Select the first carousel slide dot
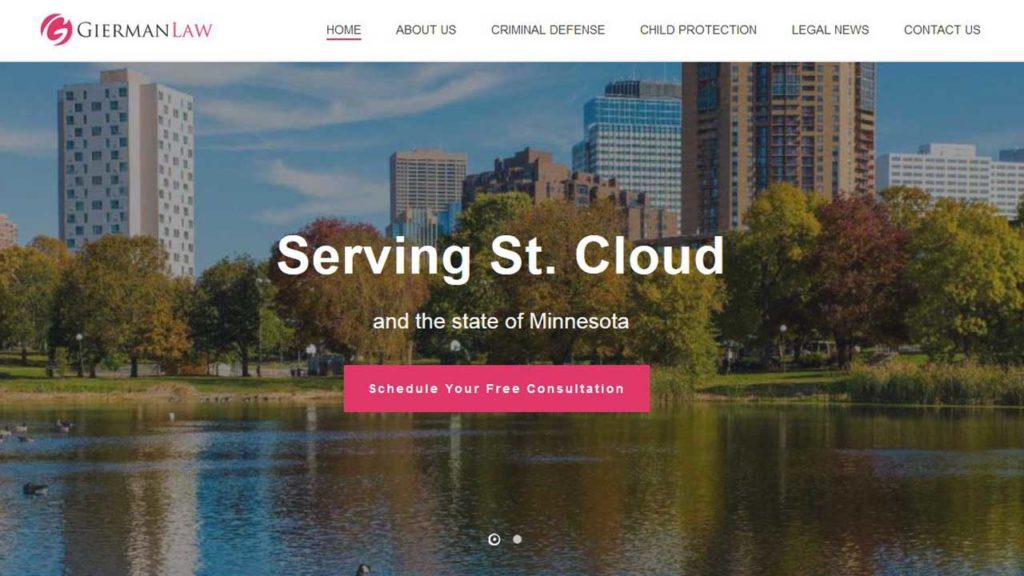The height and width of the screenshot is (576, 1024). pyautogui.click(x=494, y=539)
